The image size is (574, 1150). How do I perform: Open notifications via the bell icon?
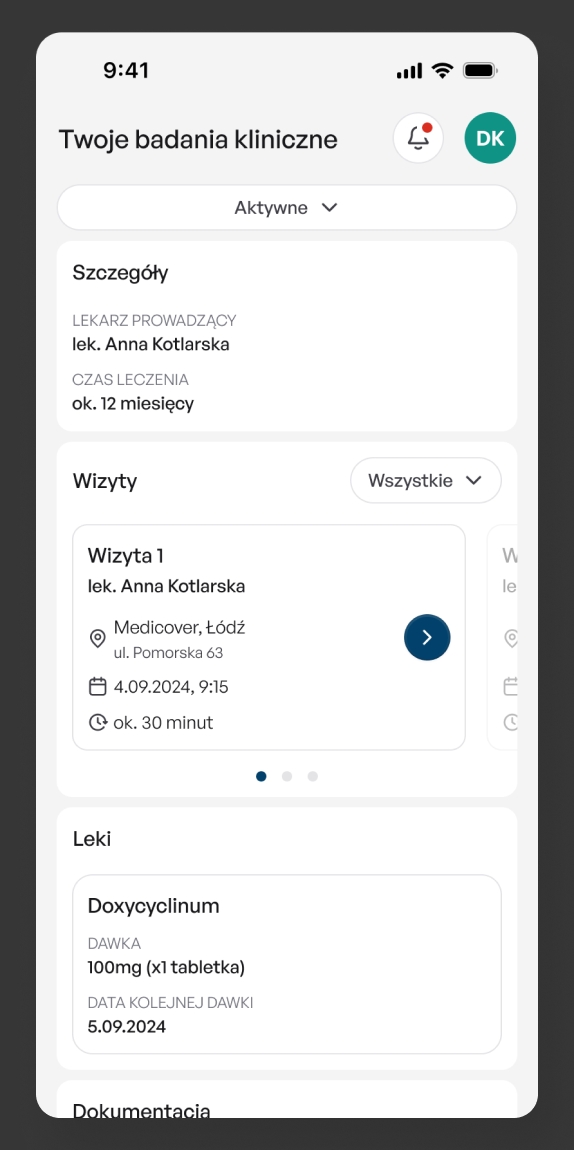pos(418,137)
